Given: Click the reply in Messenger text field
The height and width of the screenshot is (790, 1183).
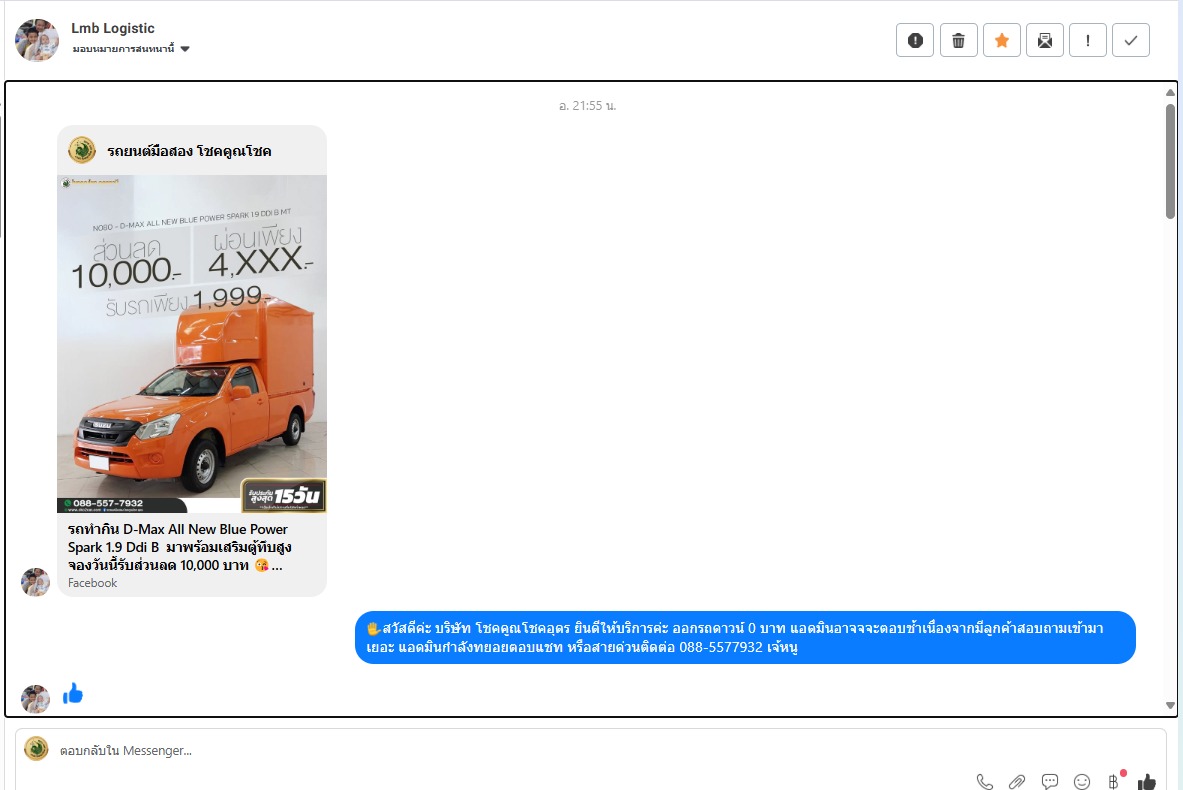Looking at the screenshot, I should pos(500,750).
